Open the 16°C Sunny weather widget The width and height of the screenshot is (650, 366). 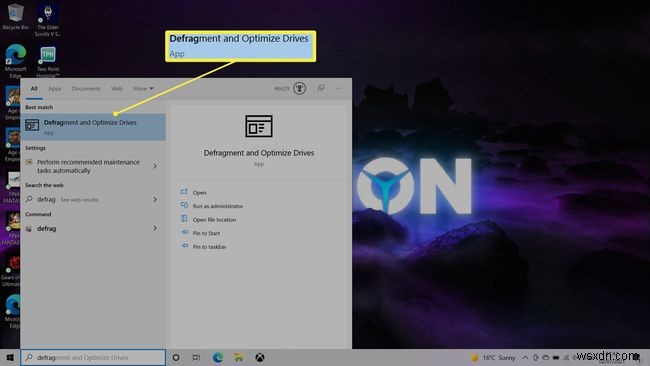pos(493,357)
